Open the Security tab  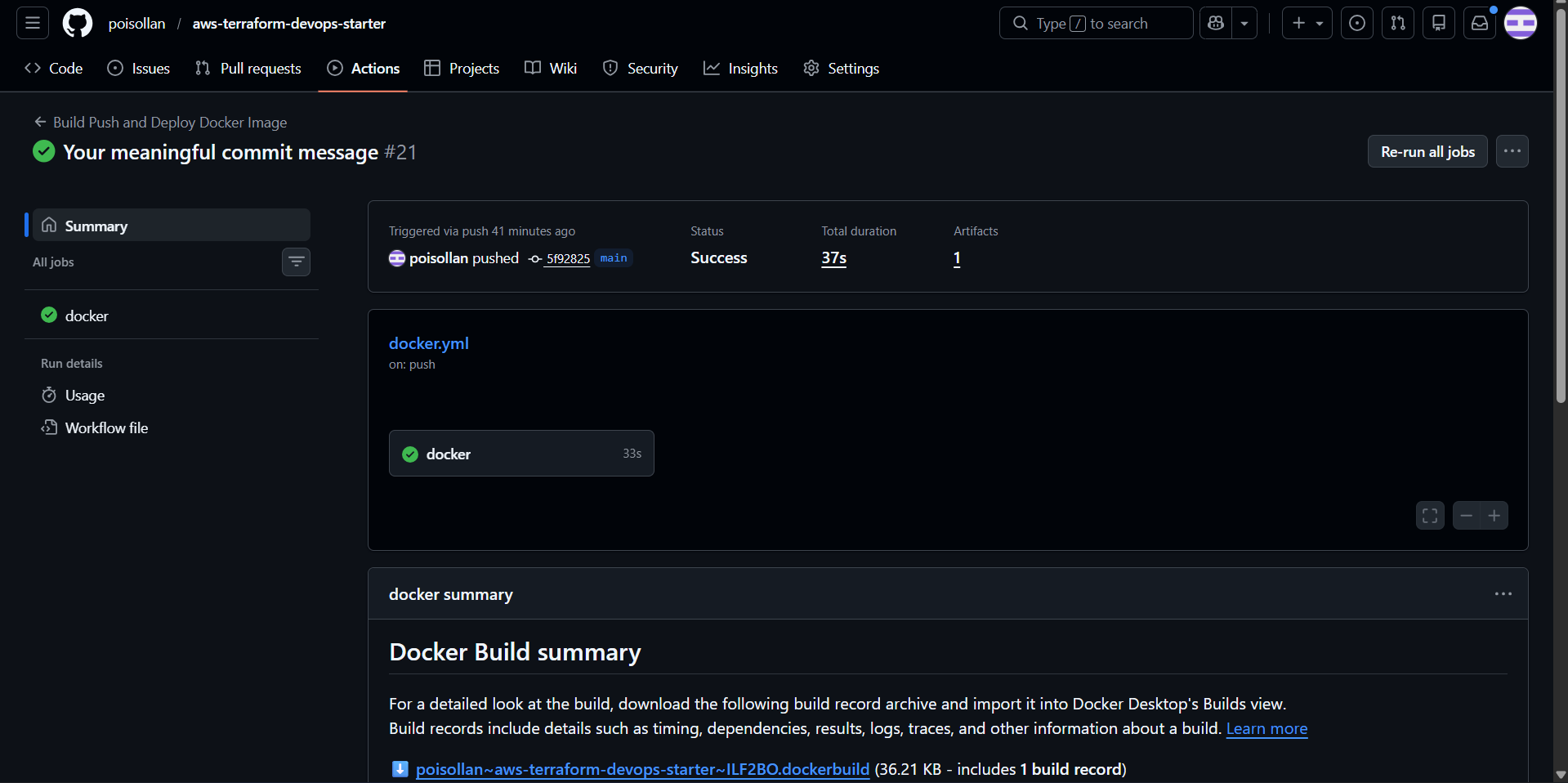(651, 68)
